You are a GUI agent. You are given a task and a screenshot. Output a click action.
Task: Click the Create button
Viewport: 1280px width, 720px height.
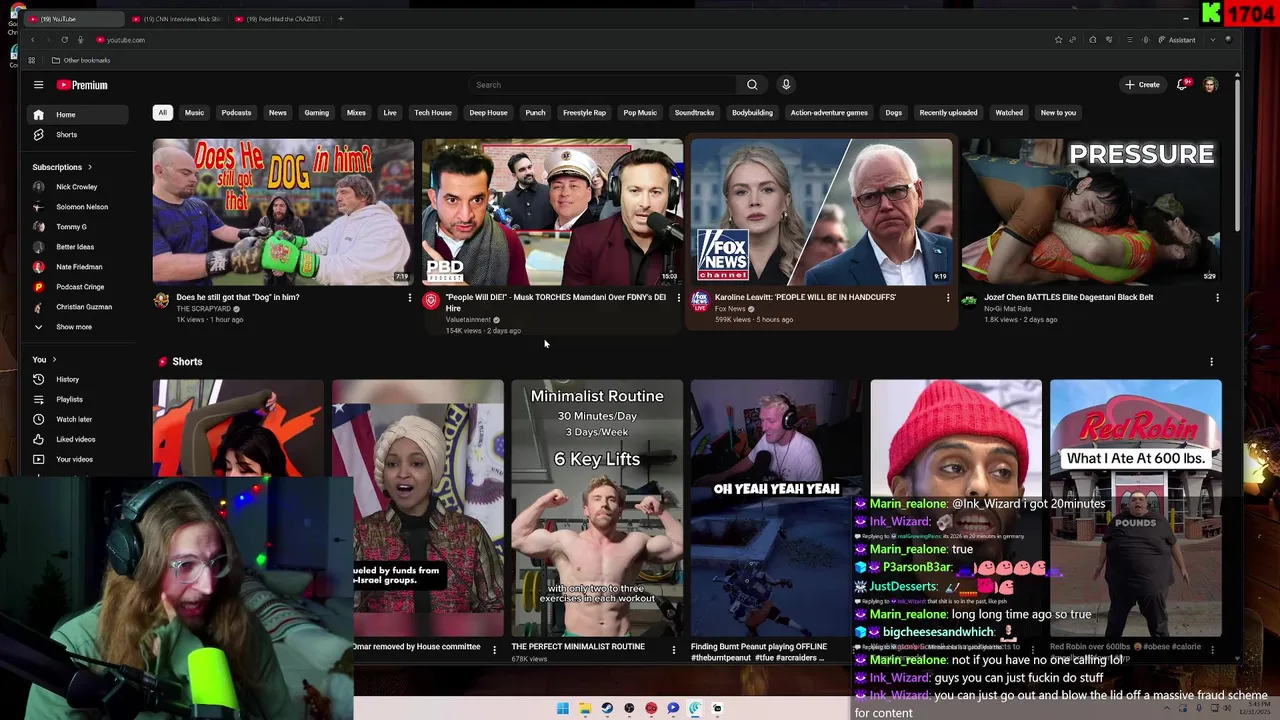tap(1142, 85)
